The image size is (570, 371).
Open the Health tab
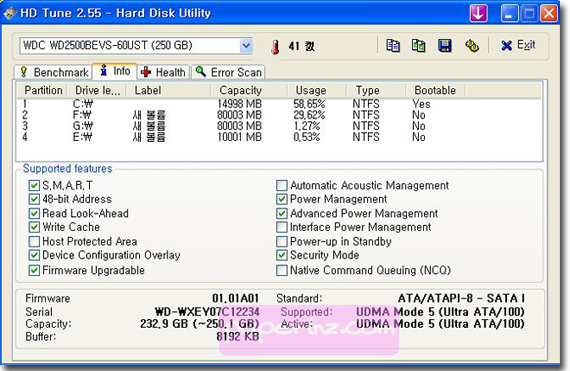(163, 72)
